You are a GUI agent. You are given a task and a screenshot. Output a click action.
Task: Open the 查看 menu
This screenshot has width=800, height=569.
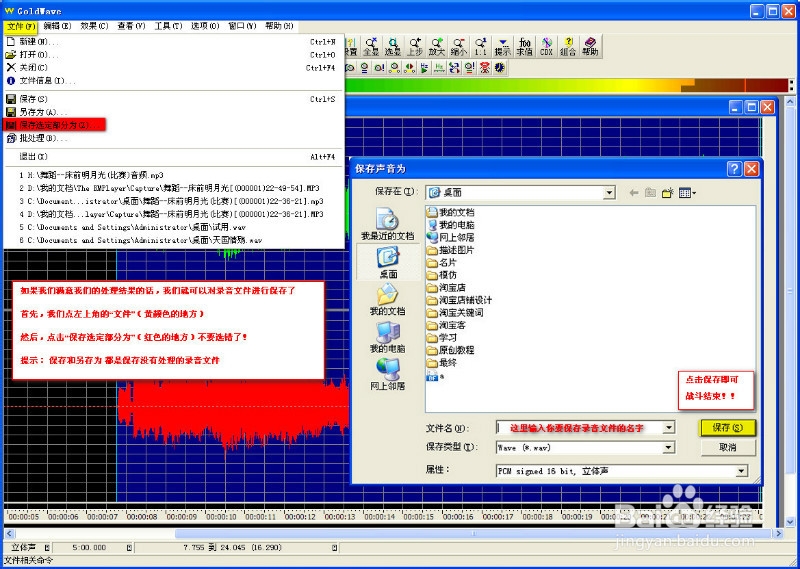131,26
